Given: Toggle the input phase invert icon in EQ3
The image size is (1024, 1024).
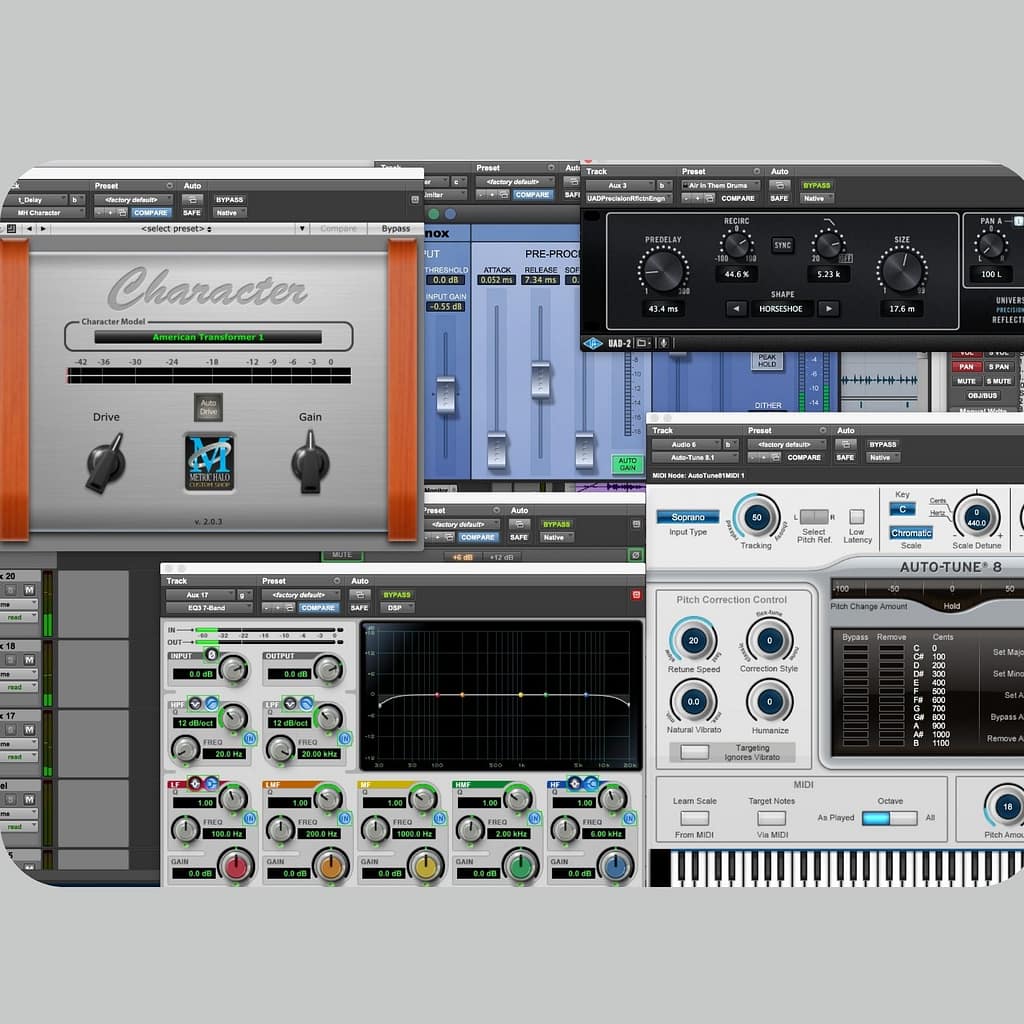Looking at the screenshot, I should 212,653.
